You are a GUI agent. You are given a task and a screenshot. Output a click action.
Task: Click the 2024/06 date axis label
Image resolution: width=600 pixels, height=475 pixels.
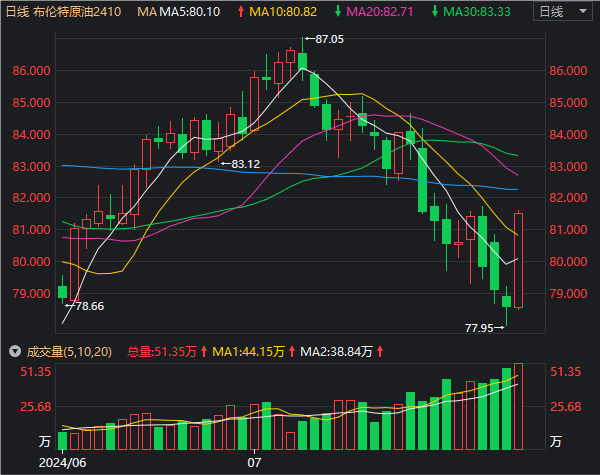coord(62,462)
